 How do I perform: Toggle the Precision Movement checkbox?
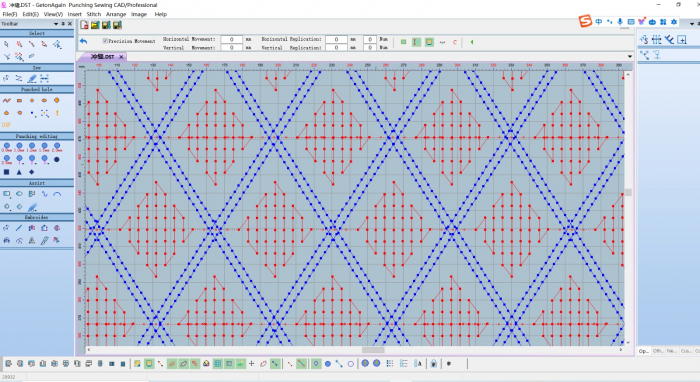105,41
